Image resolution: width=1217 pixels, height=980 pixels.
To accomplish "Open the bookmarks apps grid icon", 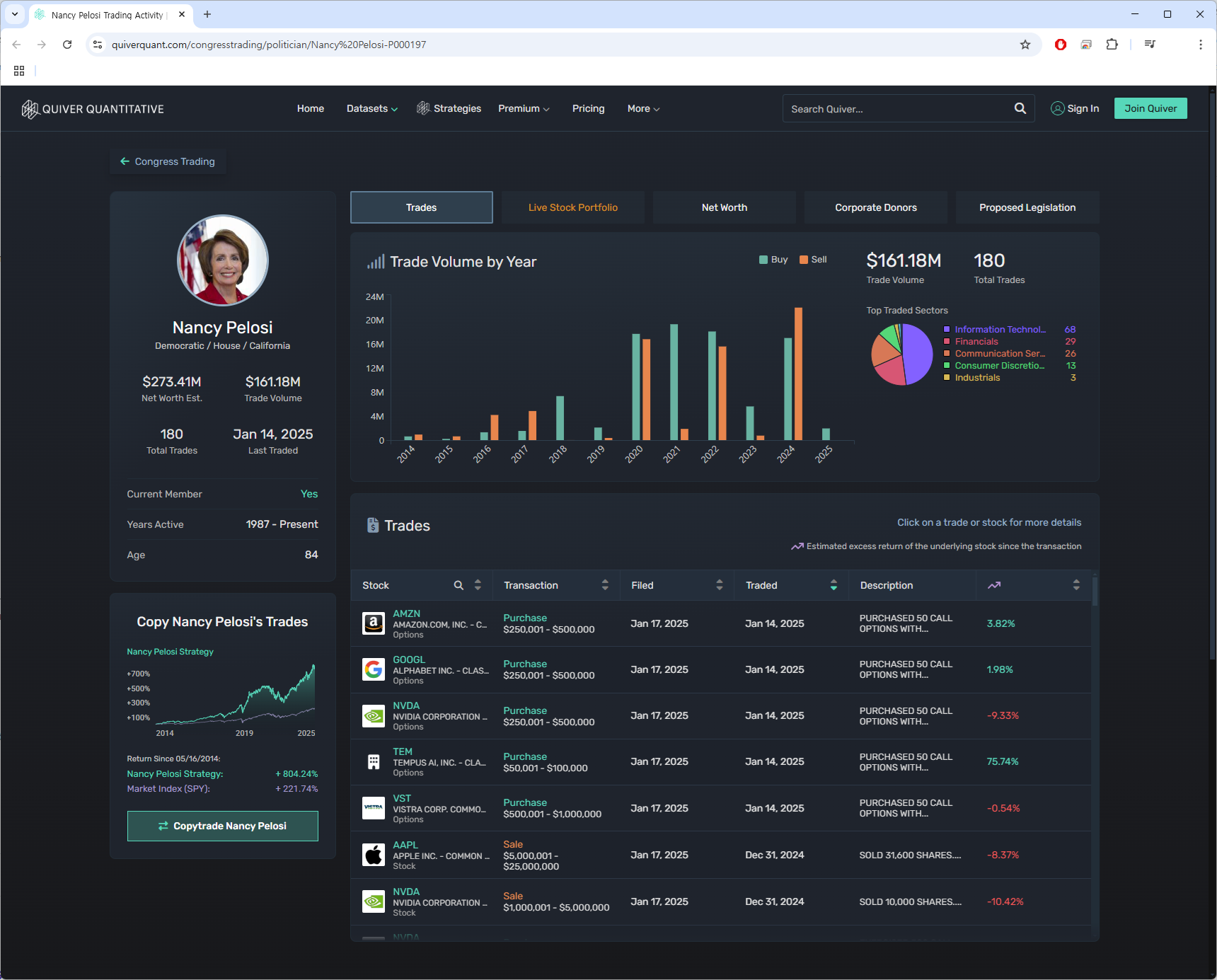I will (x=19, y=71).
